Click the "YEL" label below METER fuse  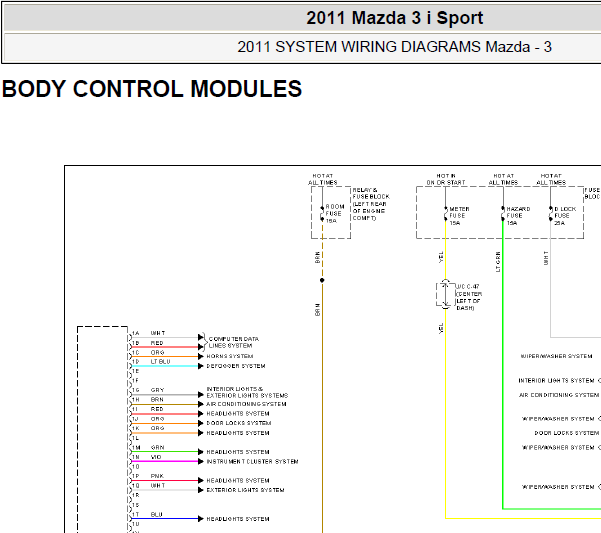click(441, 257)
